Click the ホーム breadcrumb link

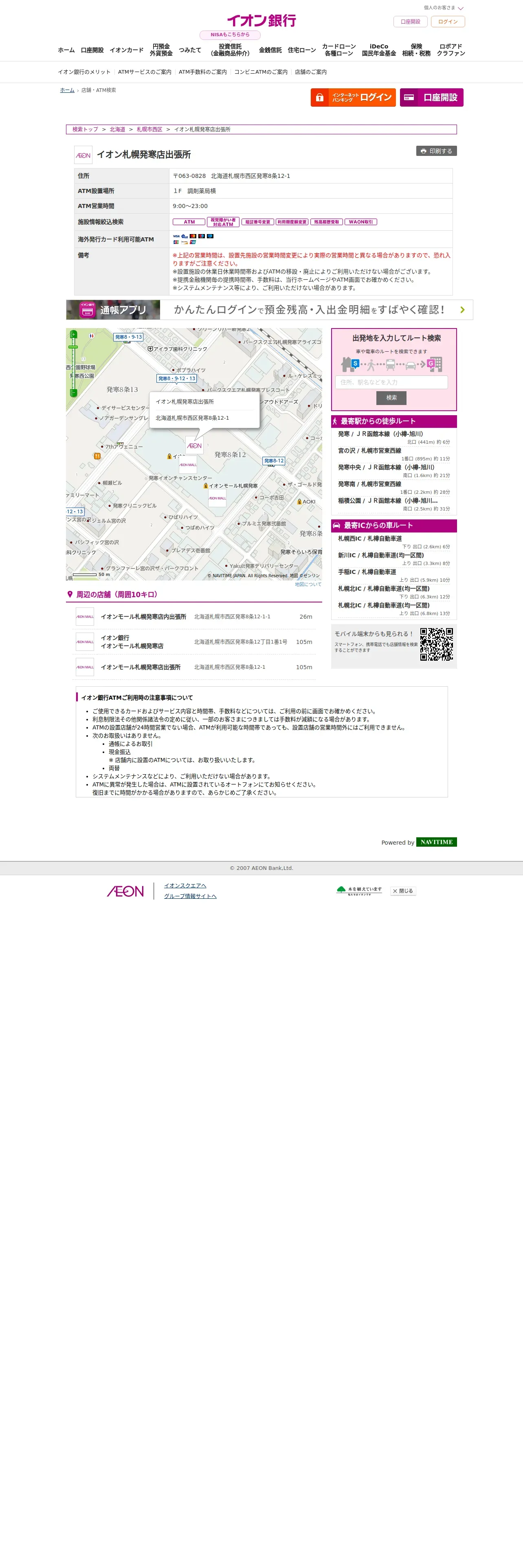point(67,90)
